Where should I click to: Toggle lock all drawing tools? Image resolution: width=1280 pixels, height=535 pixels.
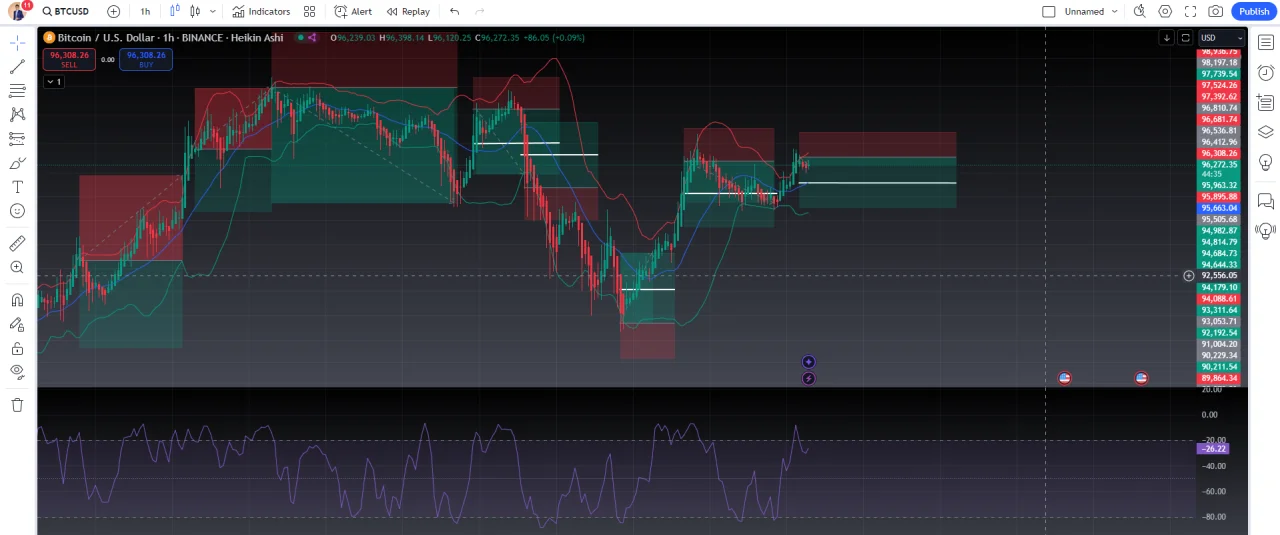click(17, 348)
